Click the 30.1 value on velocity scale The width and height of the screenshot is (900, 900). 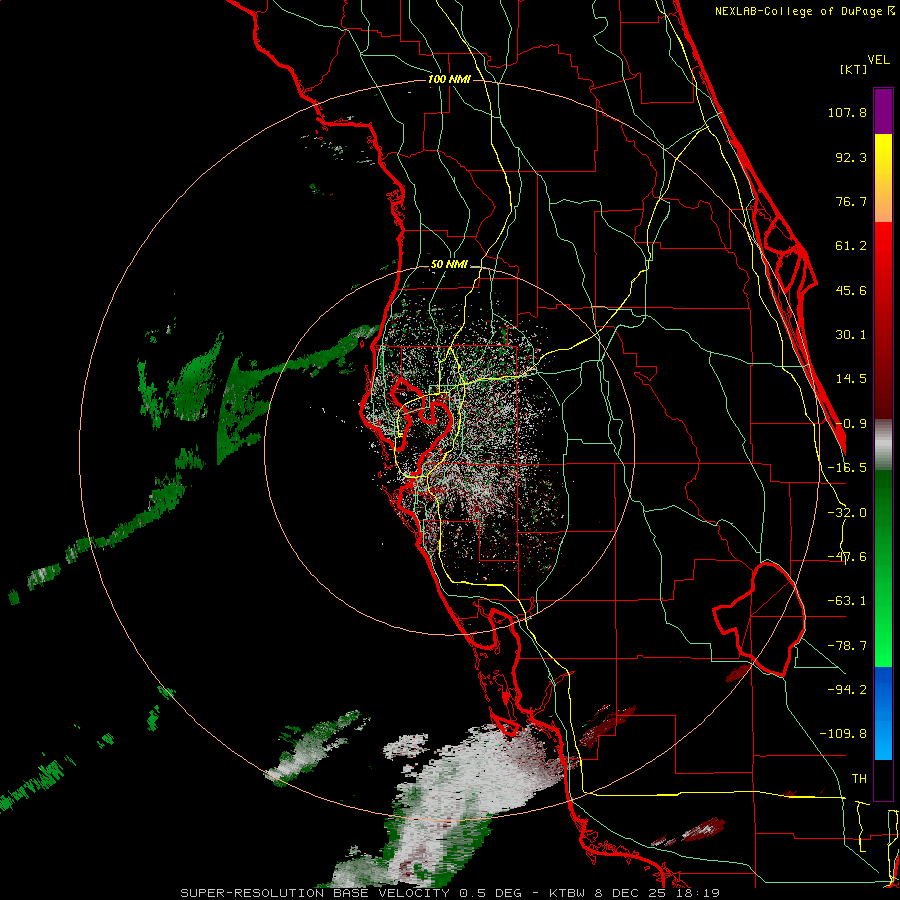pyautogui.click(x=851, y=335)
